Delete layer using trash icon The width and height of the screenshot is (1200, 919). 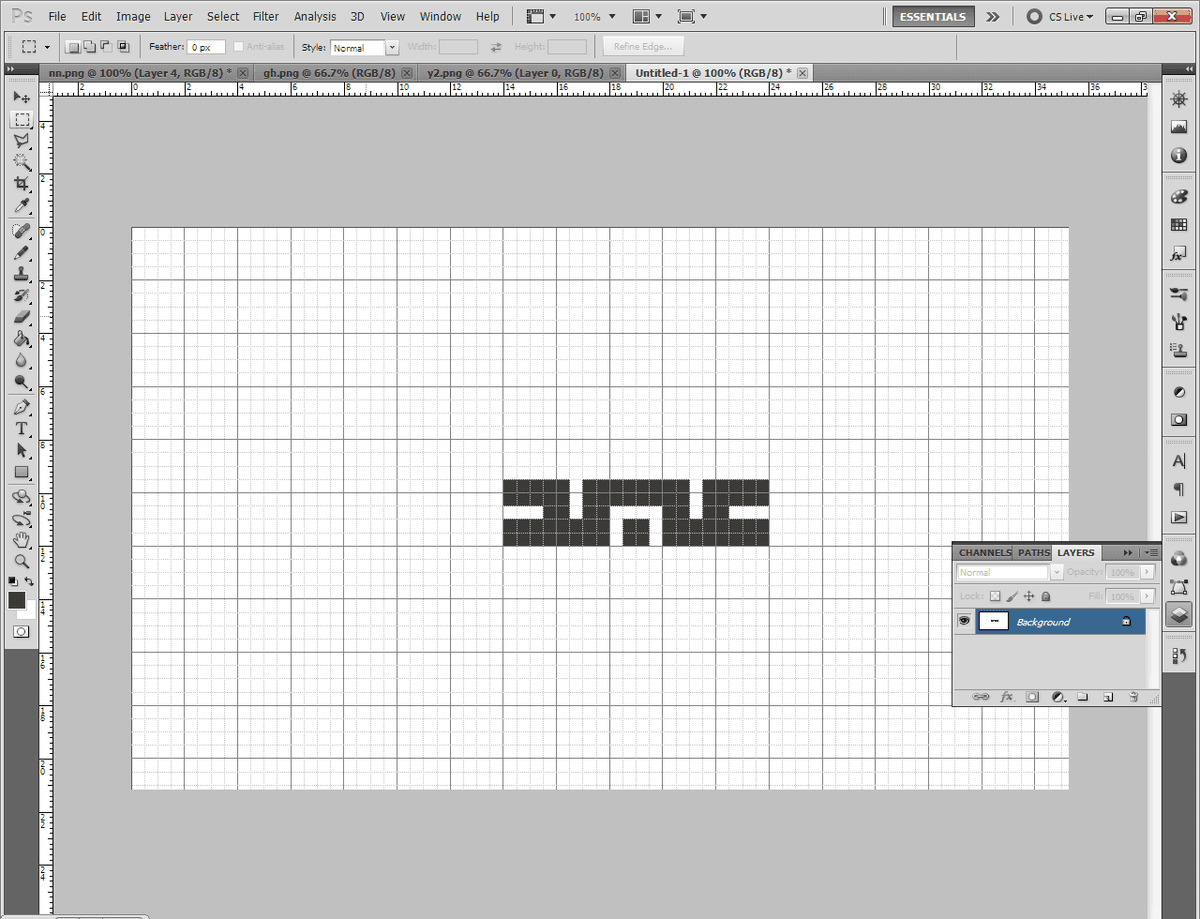tap(1133, 696)
